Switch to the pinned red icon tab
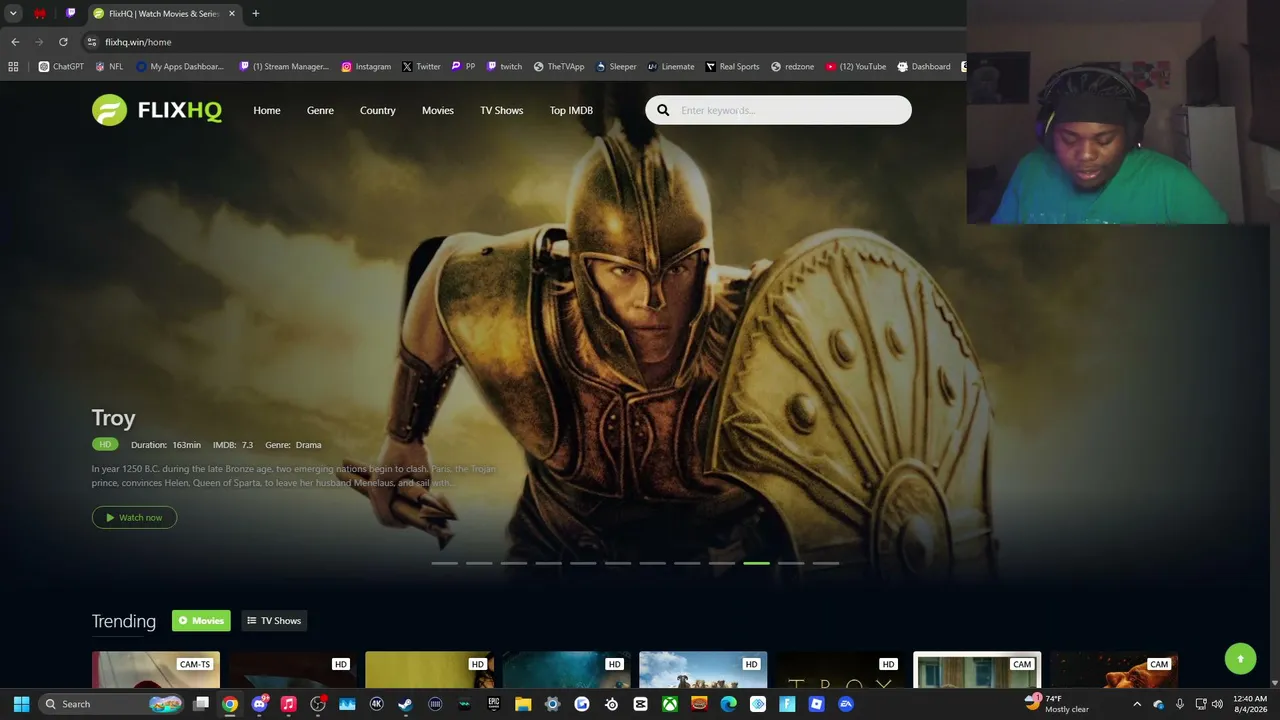Image resolution: width=1280 pixels, height=720 pixels. pyautogui.click(x=40, y=13)
